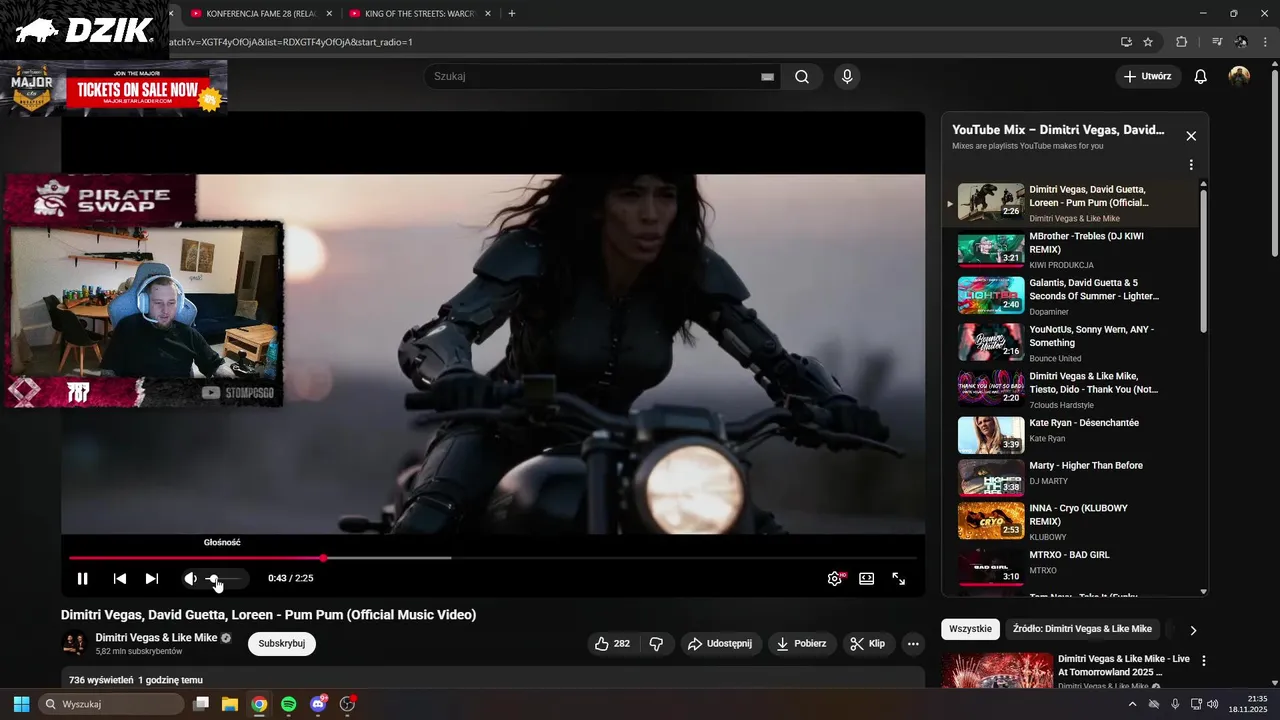This screenshot has height=720, width=1280.
Task: Select the Wszystkie filter chip
Action: [x=970, y=629]
